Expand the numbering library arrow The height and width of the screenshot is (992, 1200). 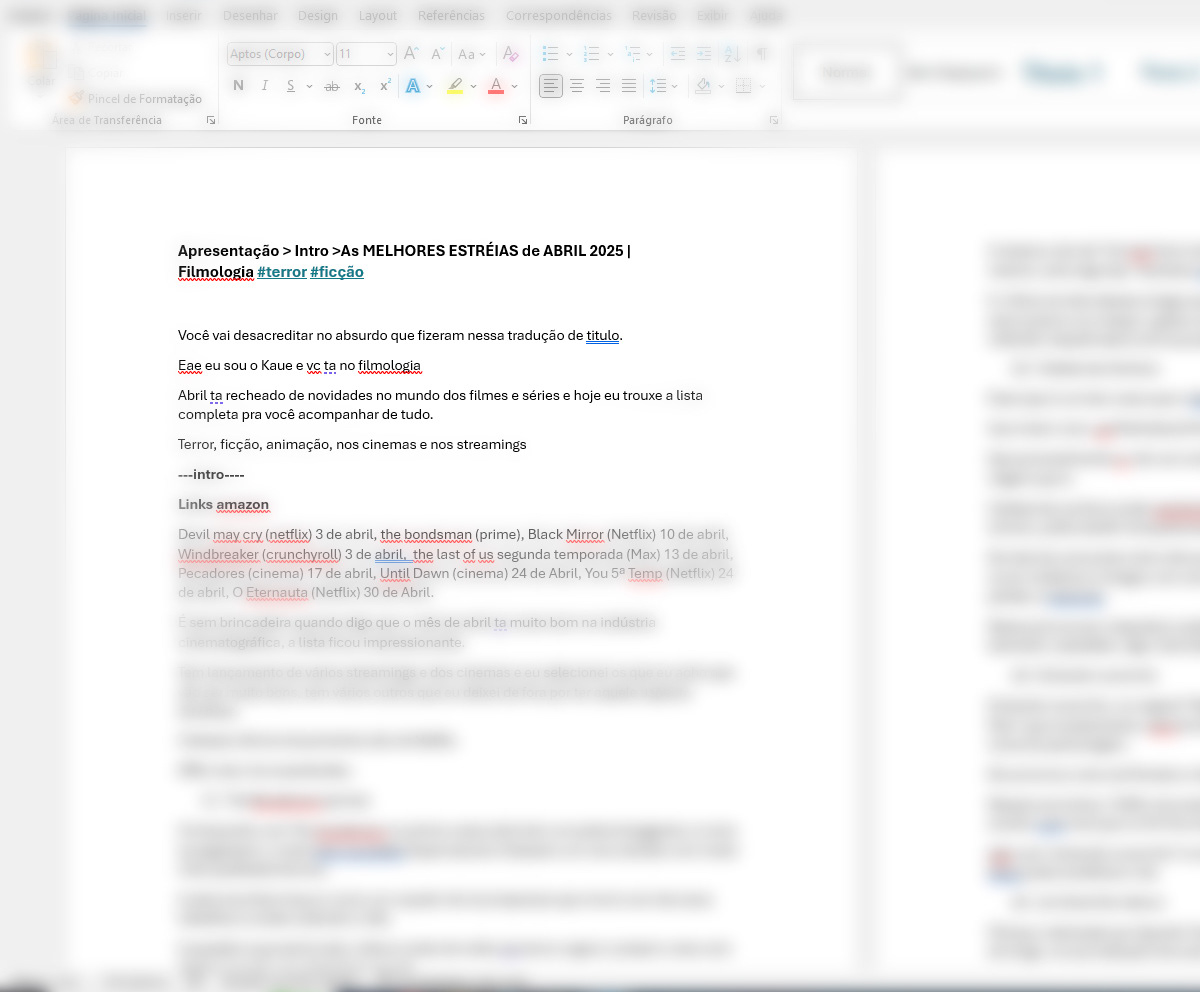pos(610,54)
